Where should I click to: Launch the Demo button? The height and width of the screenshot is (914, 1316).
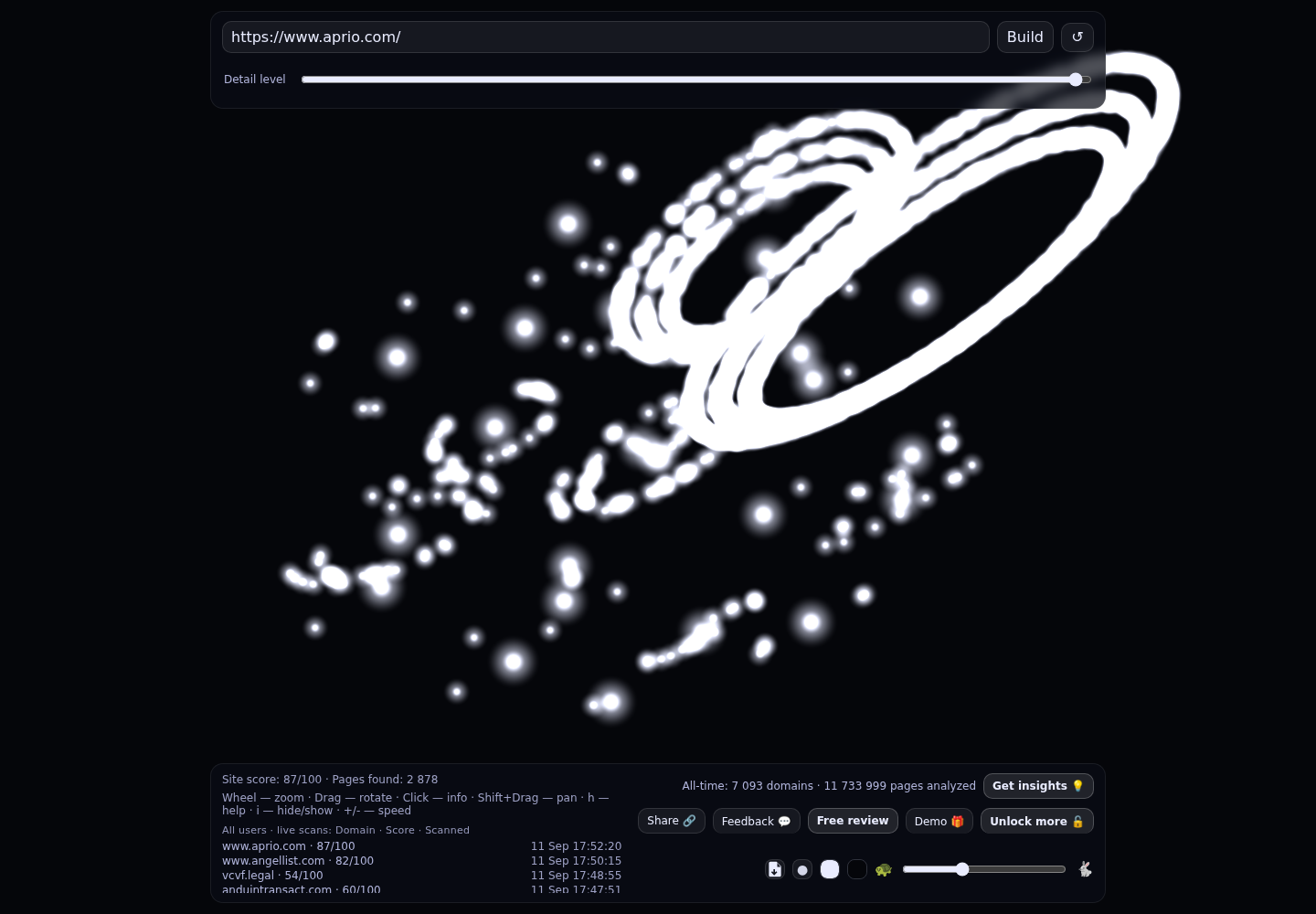pos(939,821)
